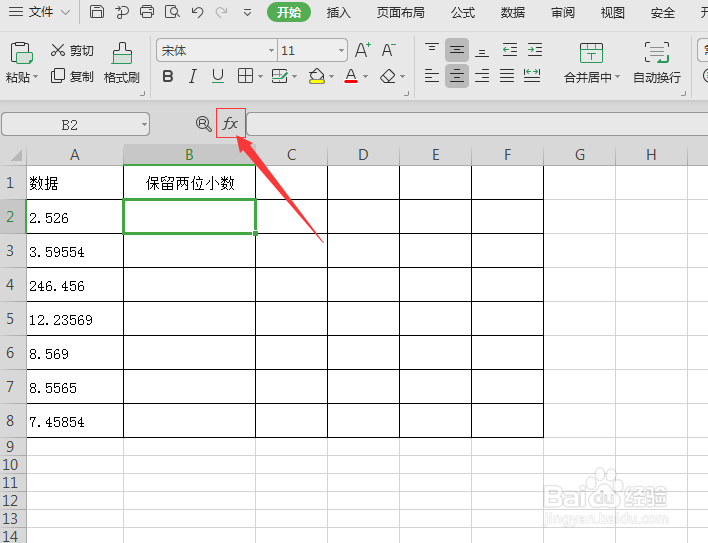Click the fill color bucket icon
The image size is (708, 543).
[317, 76]
